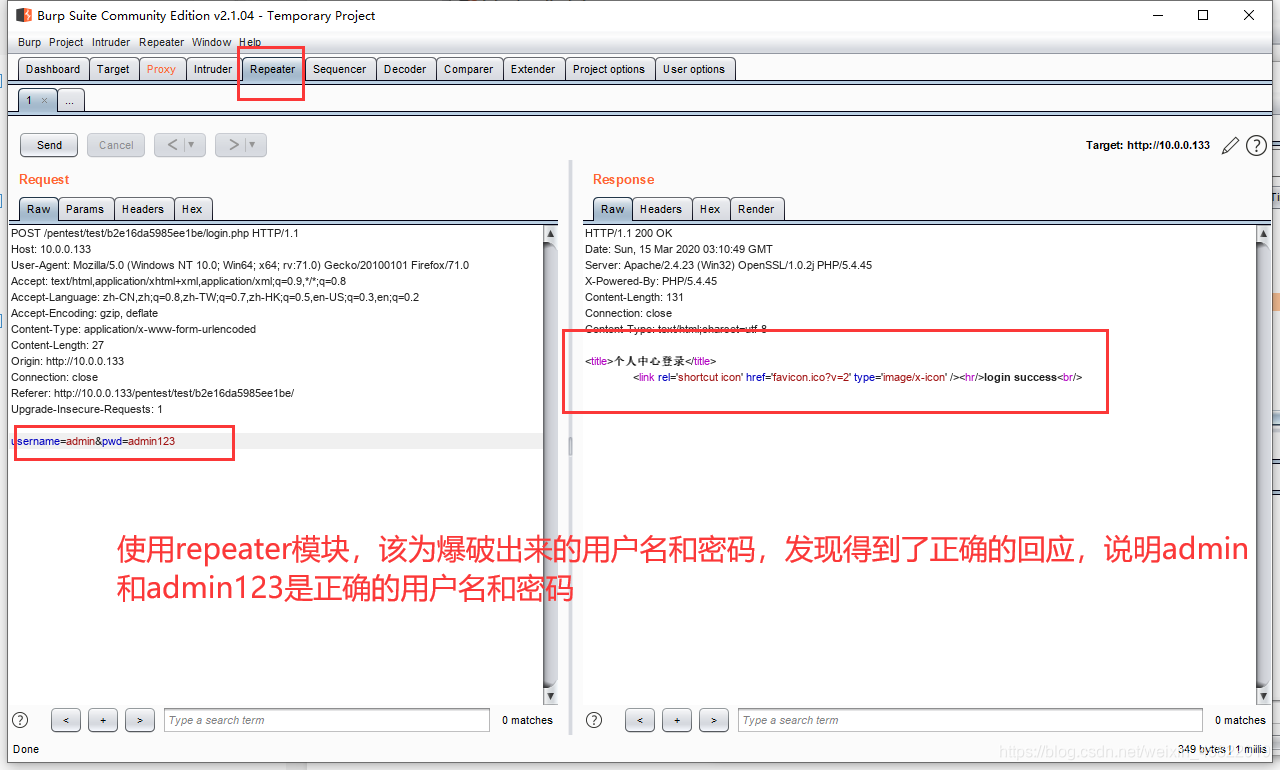This screenshot has width=1280, height=770.
Task: Click the response search term field
Action: [x=971, y=720]
